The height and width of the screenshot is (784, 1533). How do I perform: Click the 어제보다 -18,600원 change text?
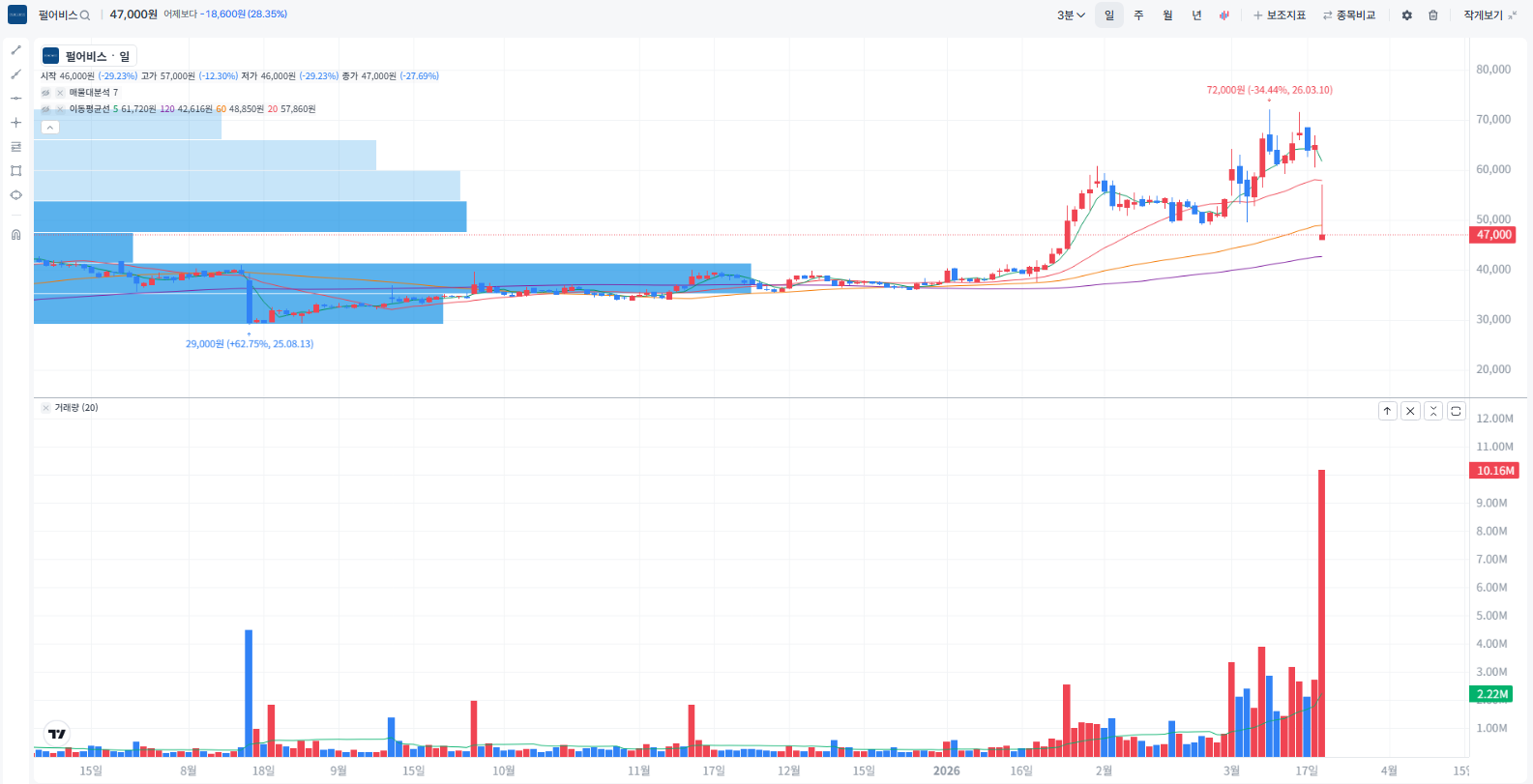point(225,15)
